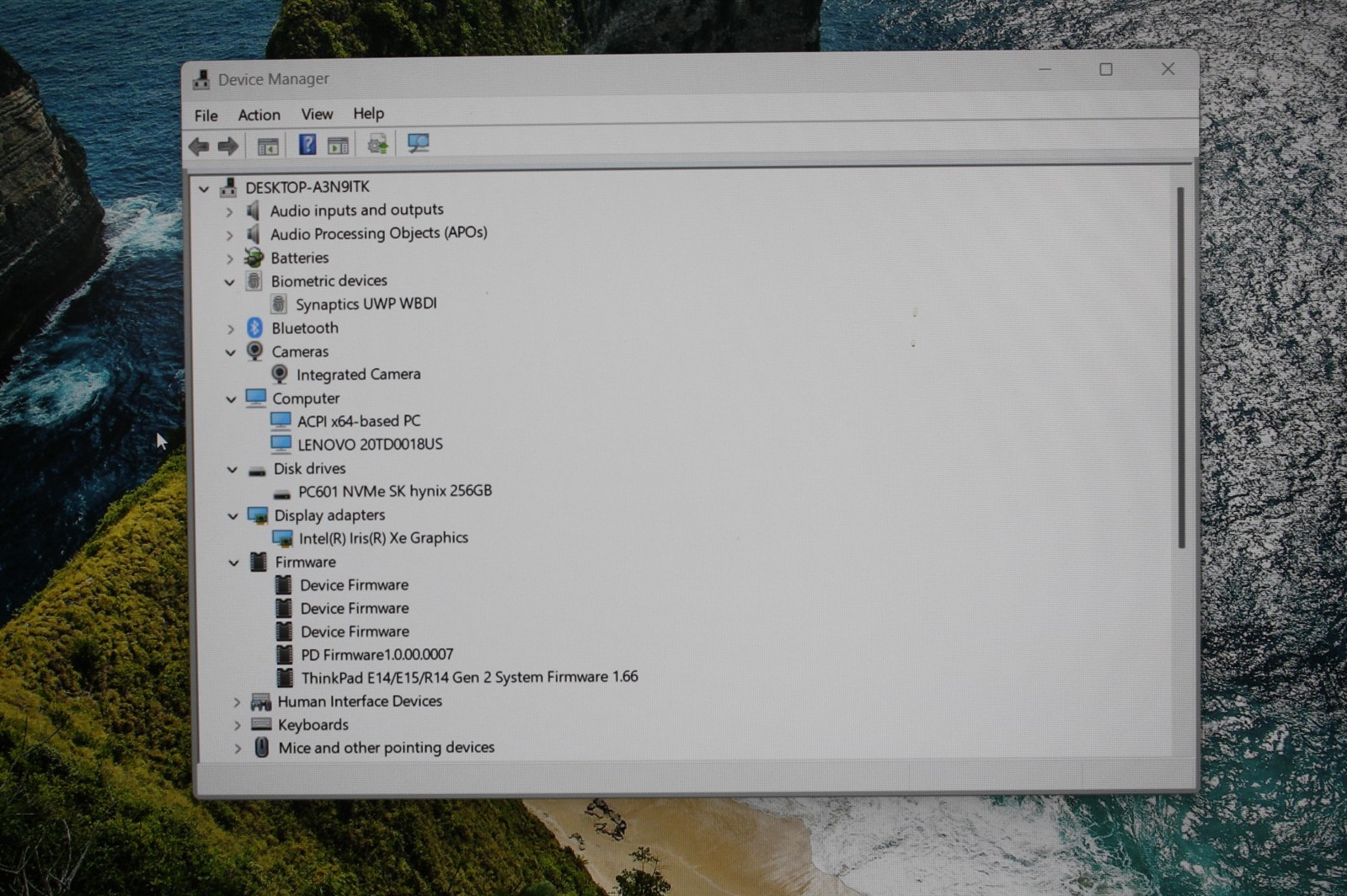
Task: Click the Keyboards category icon
Action: pyautogui.click(x=261, y=724)
